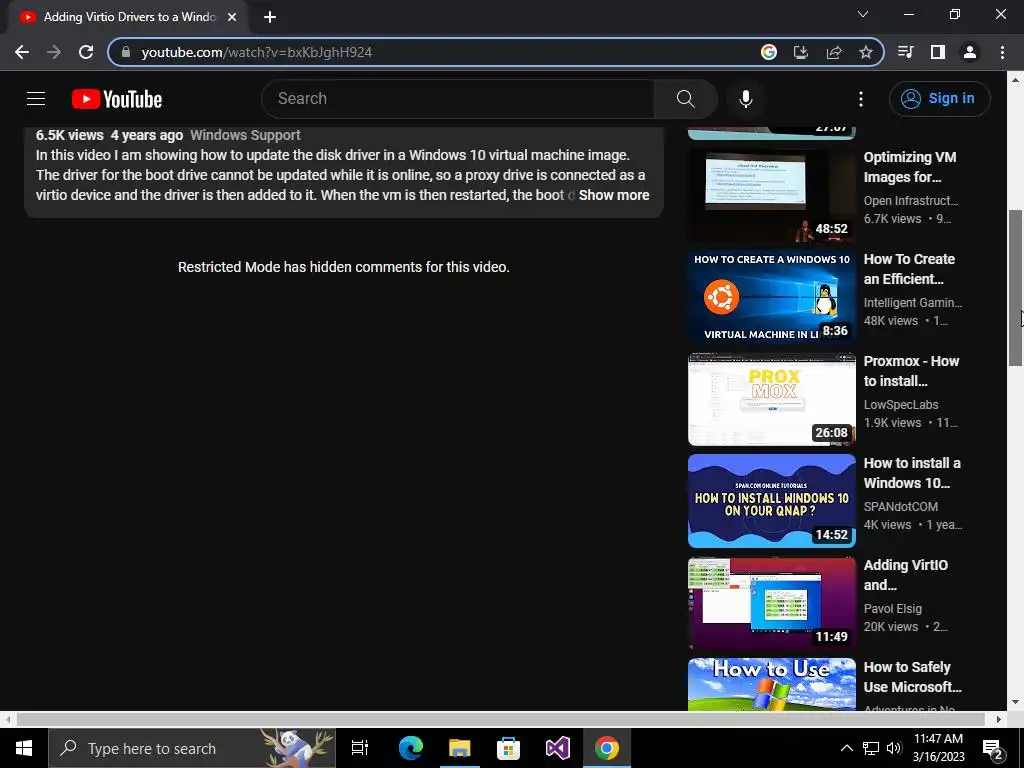Open YouTube settings three-dot menu
The width and height of the screenshot is (1024, 768).
tap(861, 99)
